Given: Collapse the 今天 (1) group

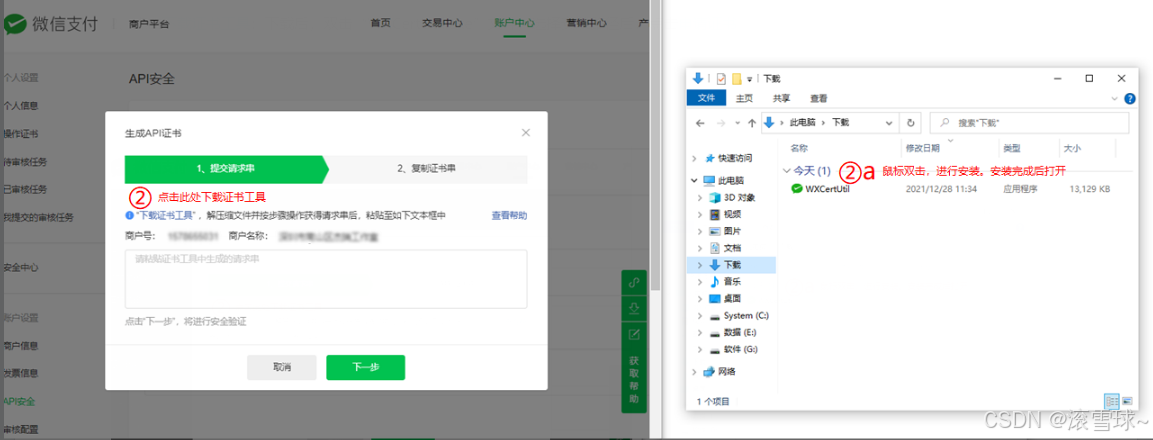Looking at the screenshot, I should (788, 171).
